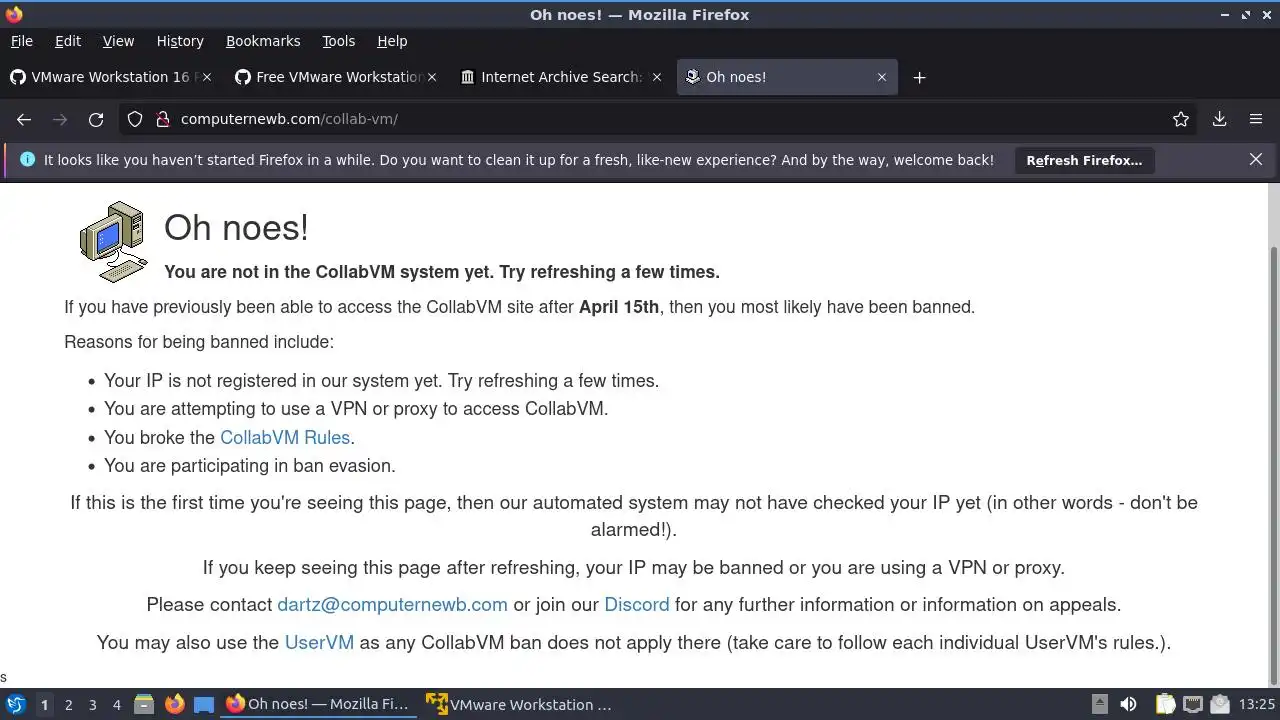
Task: Click the Refresh Firefox… button
Action: pos(1084,160)
